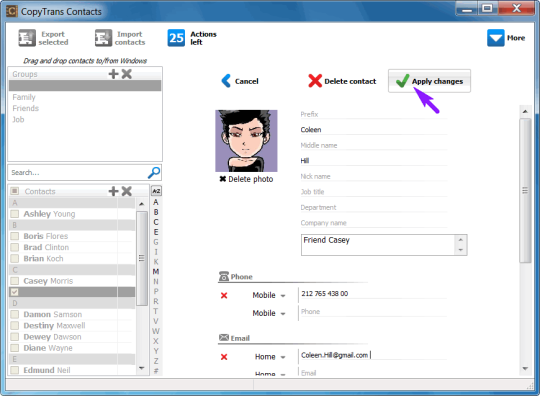Click the blue Cancel back arrow

pos(226,81)
